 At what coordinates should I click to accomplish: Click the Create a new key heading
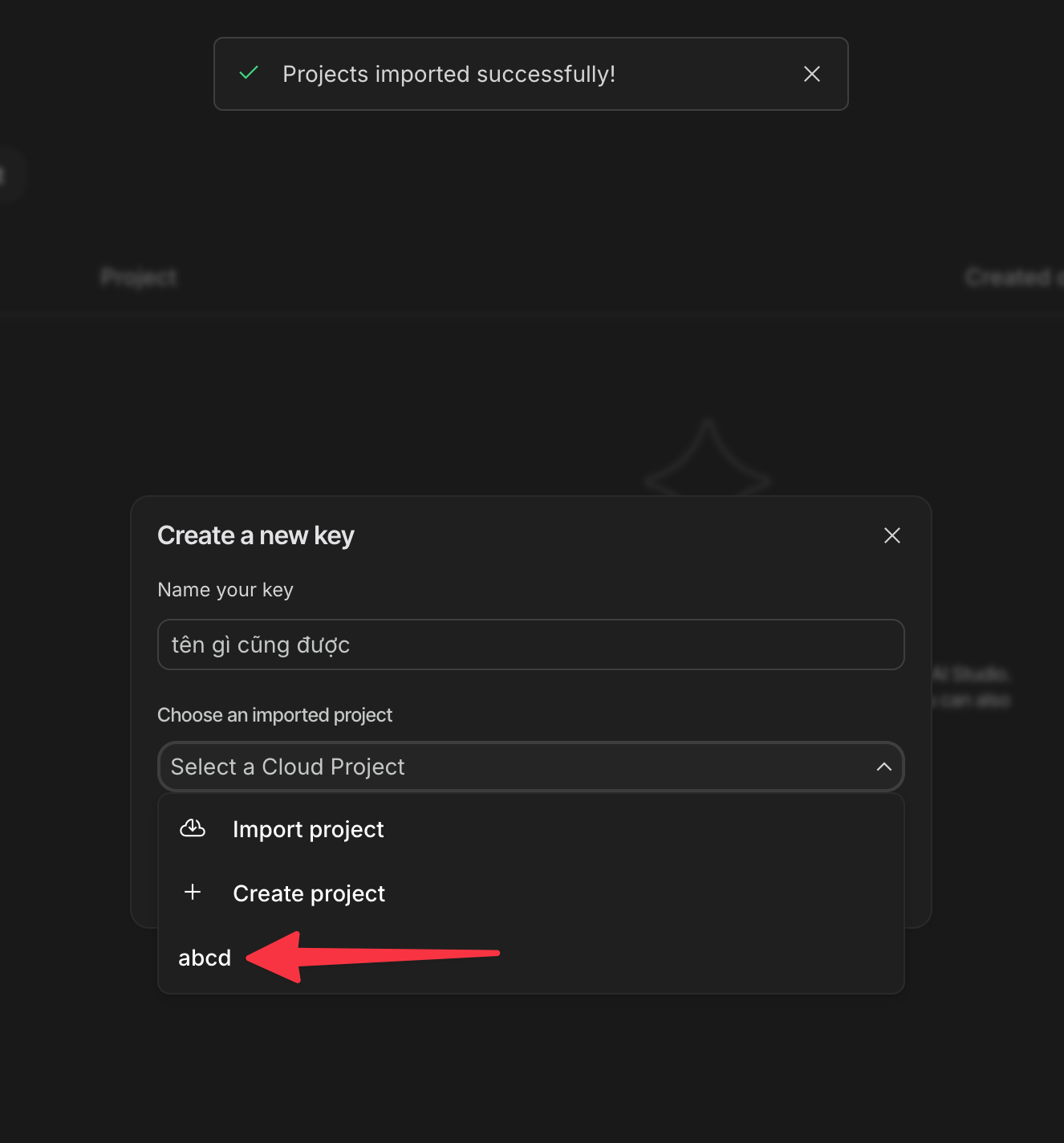[x=255, y=535]
